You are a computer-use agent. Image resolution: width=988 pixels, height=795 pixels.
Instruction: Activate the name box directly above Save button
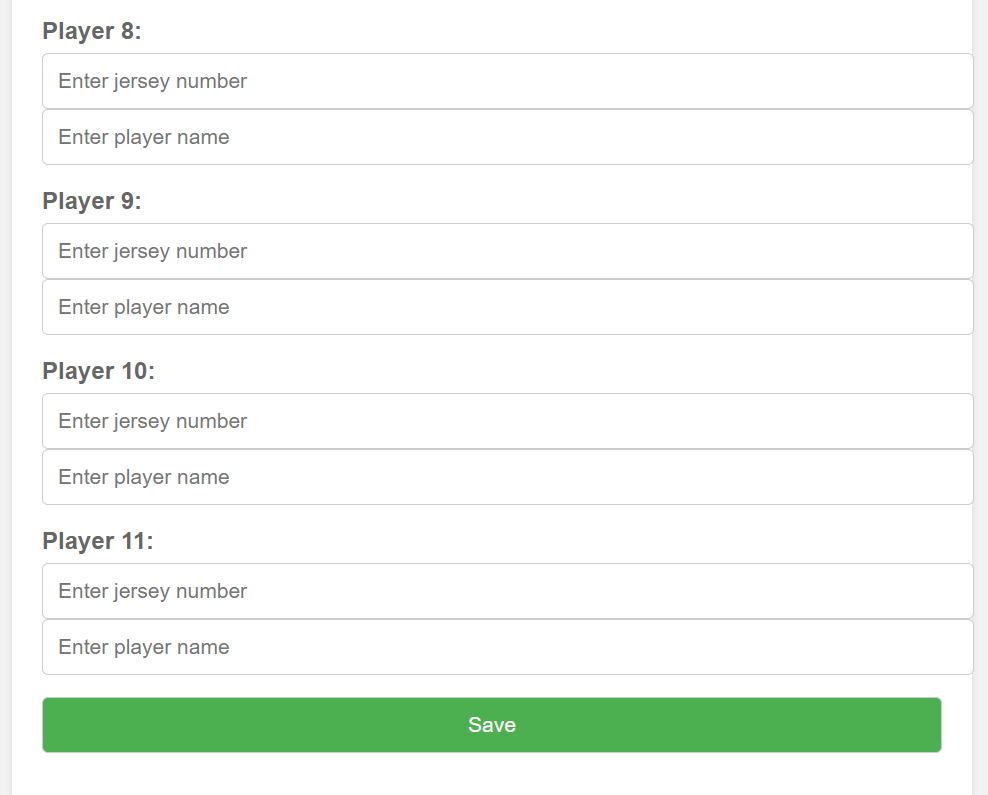pyautogui.click(x=508, y=648)
